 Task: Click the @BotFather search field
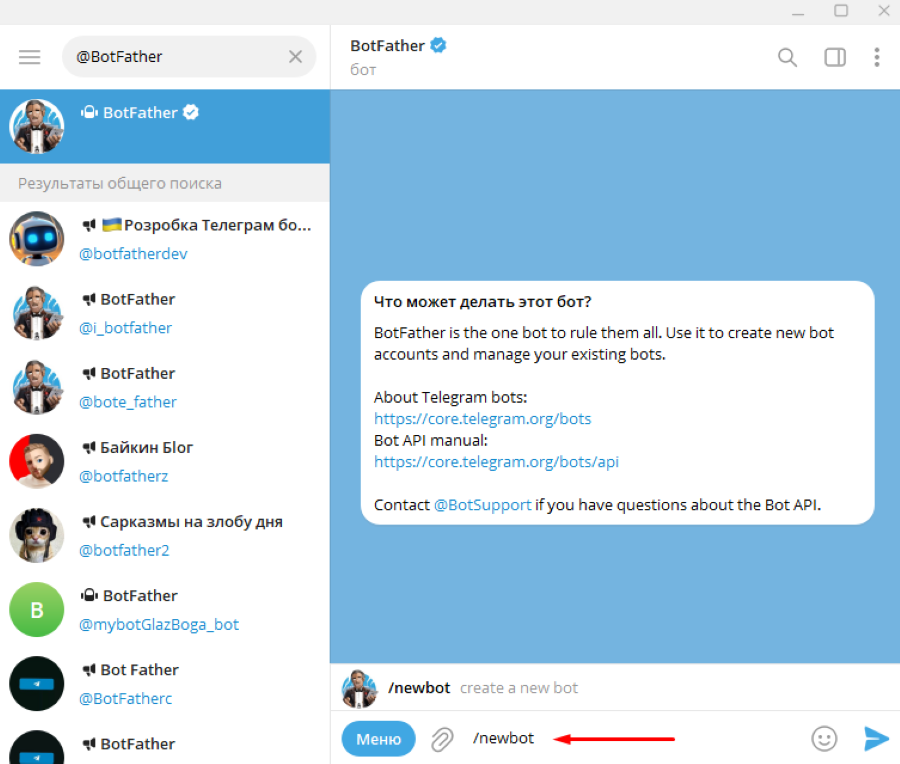[189, 56]
